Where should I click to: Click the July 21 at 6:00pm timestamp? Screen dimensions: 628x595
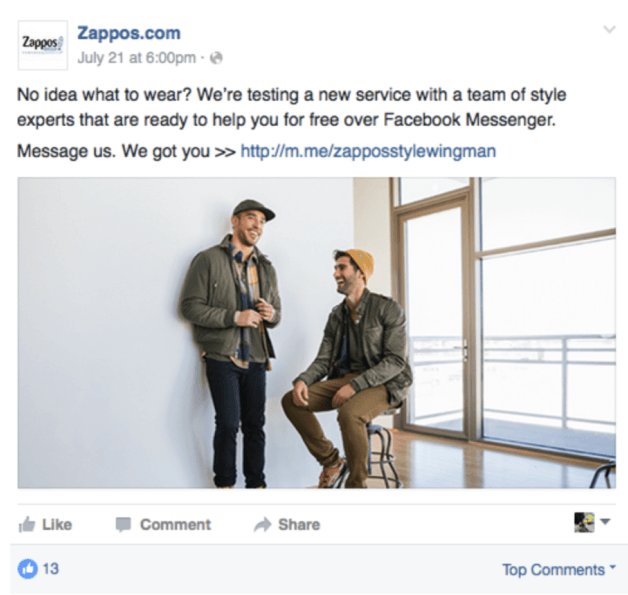click(137, 58)
